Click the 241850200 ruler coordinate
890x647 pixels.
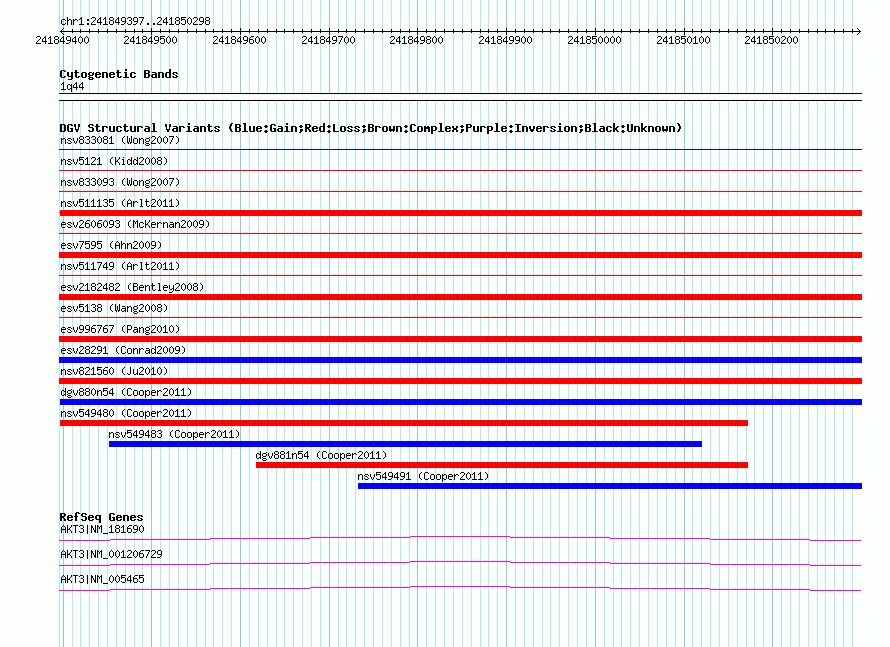coord(771,40)
